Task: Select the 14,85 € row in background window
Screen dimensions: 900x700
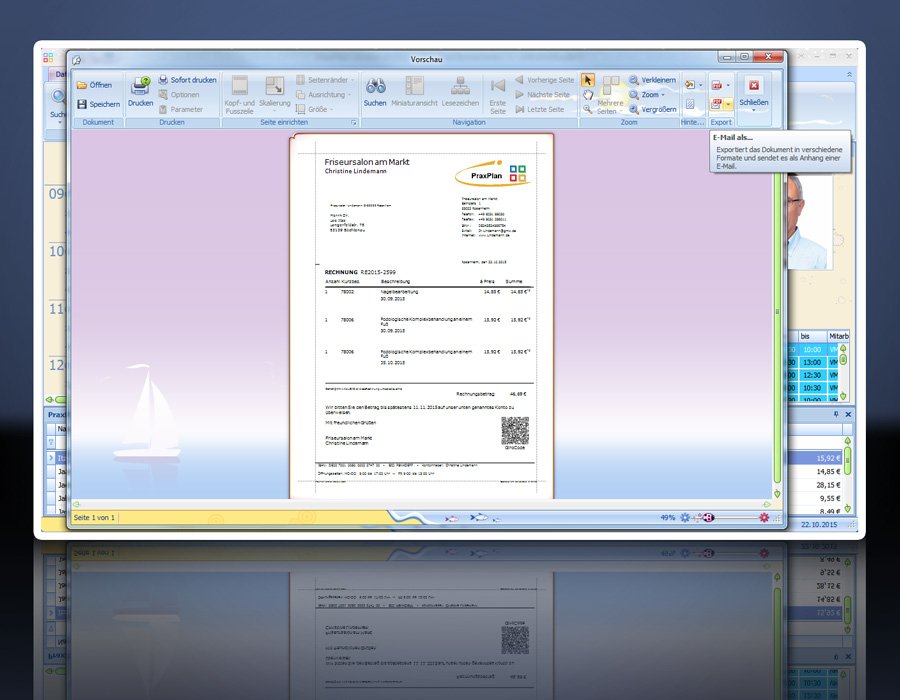Action: pos(816,471)
